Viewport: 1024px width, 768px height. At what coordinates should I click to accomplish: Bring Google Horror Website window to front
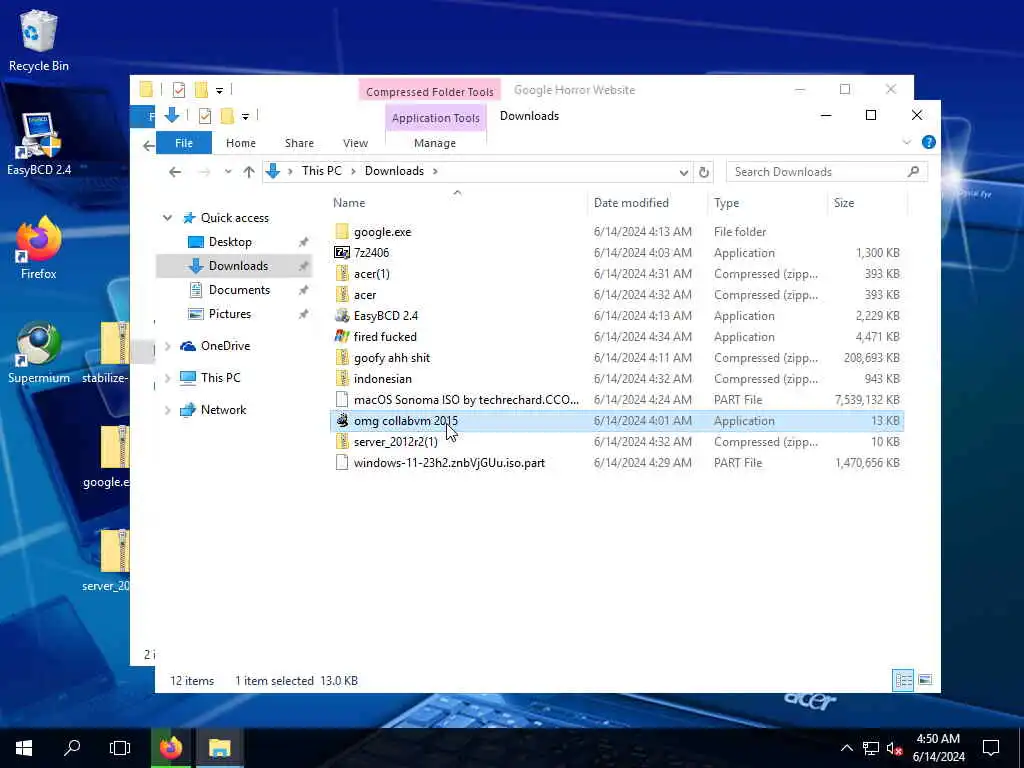click(x=574, y=89)
